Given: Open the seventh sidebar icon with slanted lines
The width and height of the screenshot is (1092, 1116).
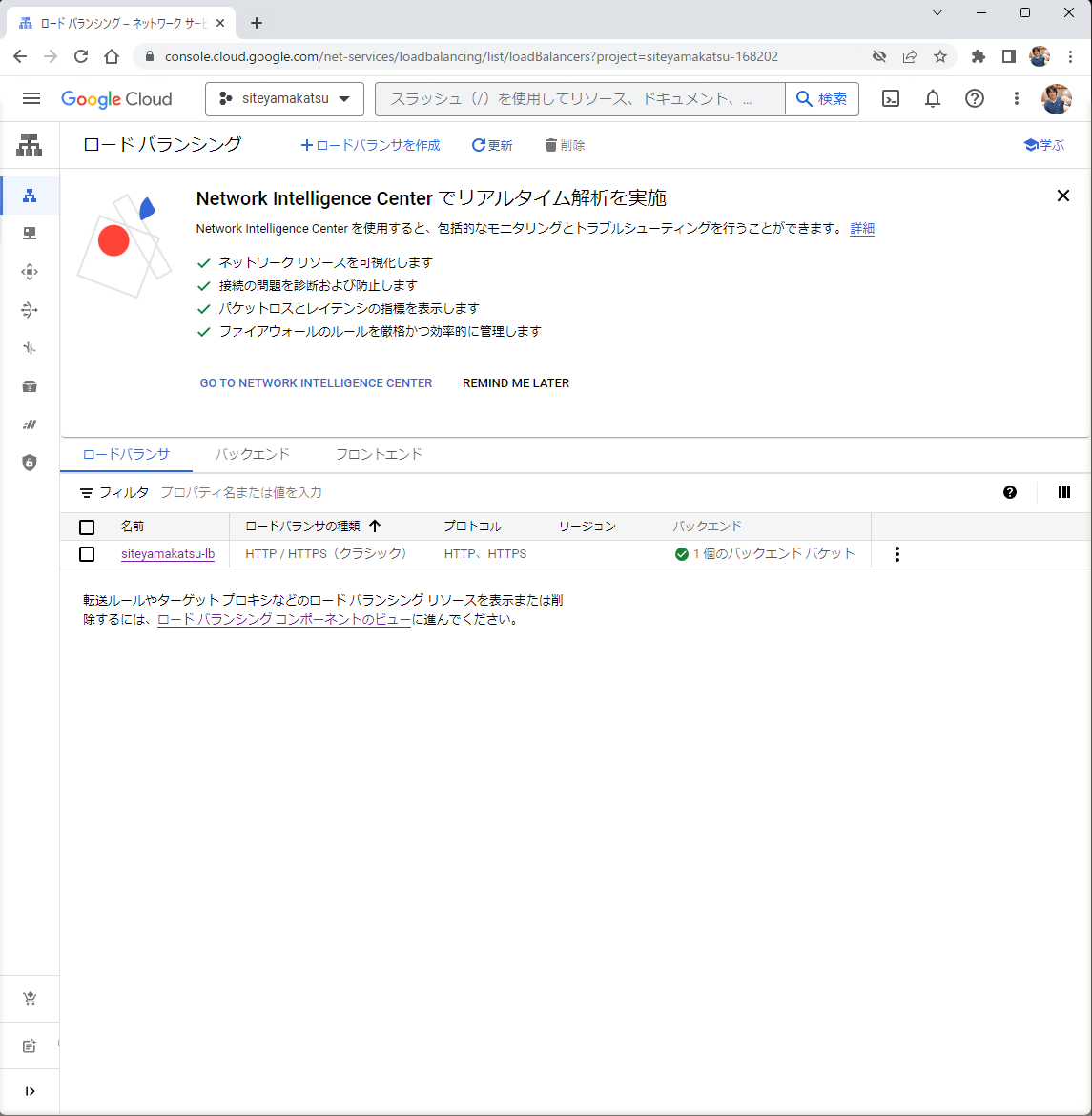Looking at the screenshot, I should (x=30, y=424).
